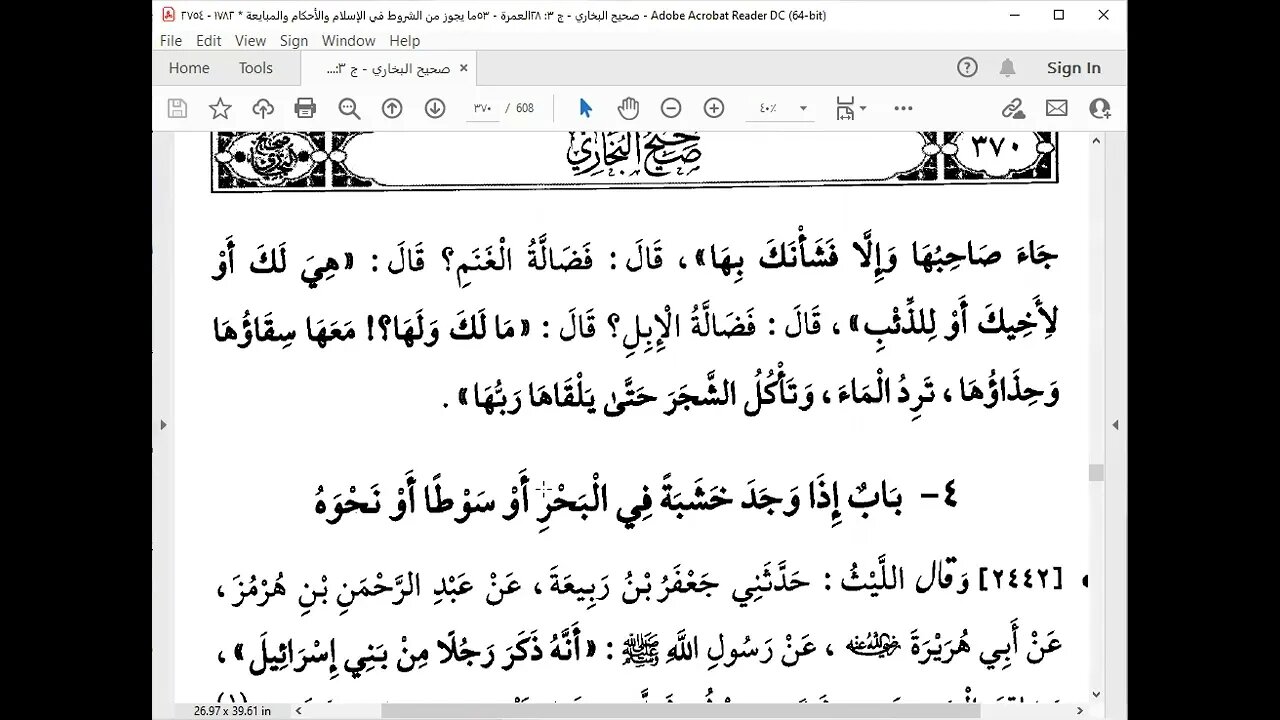This screenshot has height=720, width=1280.
Task: Open the Help question mark icon
Action: (x=967, y=68)
